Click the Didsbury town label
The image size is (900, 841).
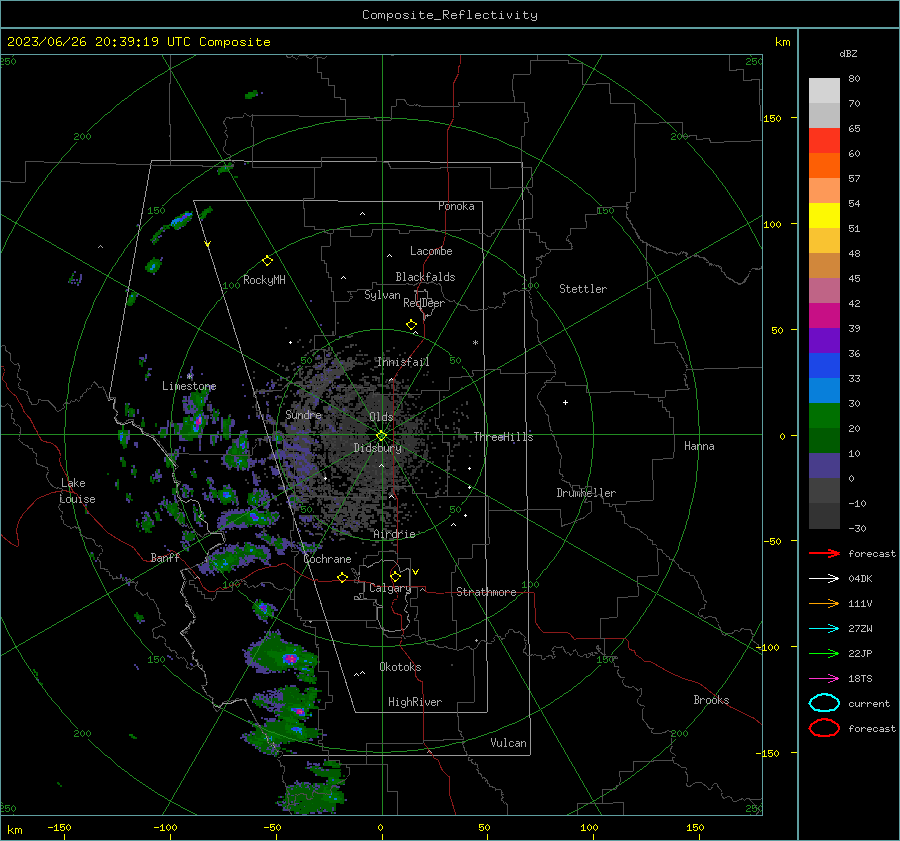click(x=377, y=448)
